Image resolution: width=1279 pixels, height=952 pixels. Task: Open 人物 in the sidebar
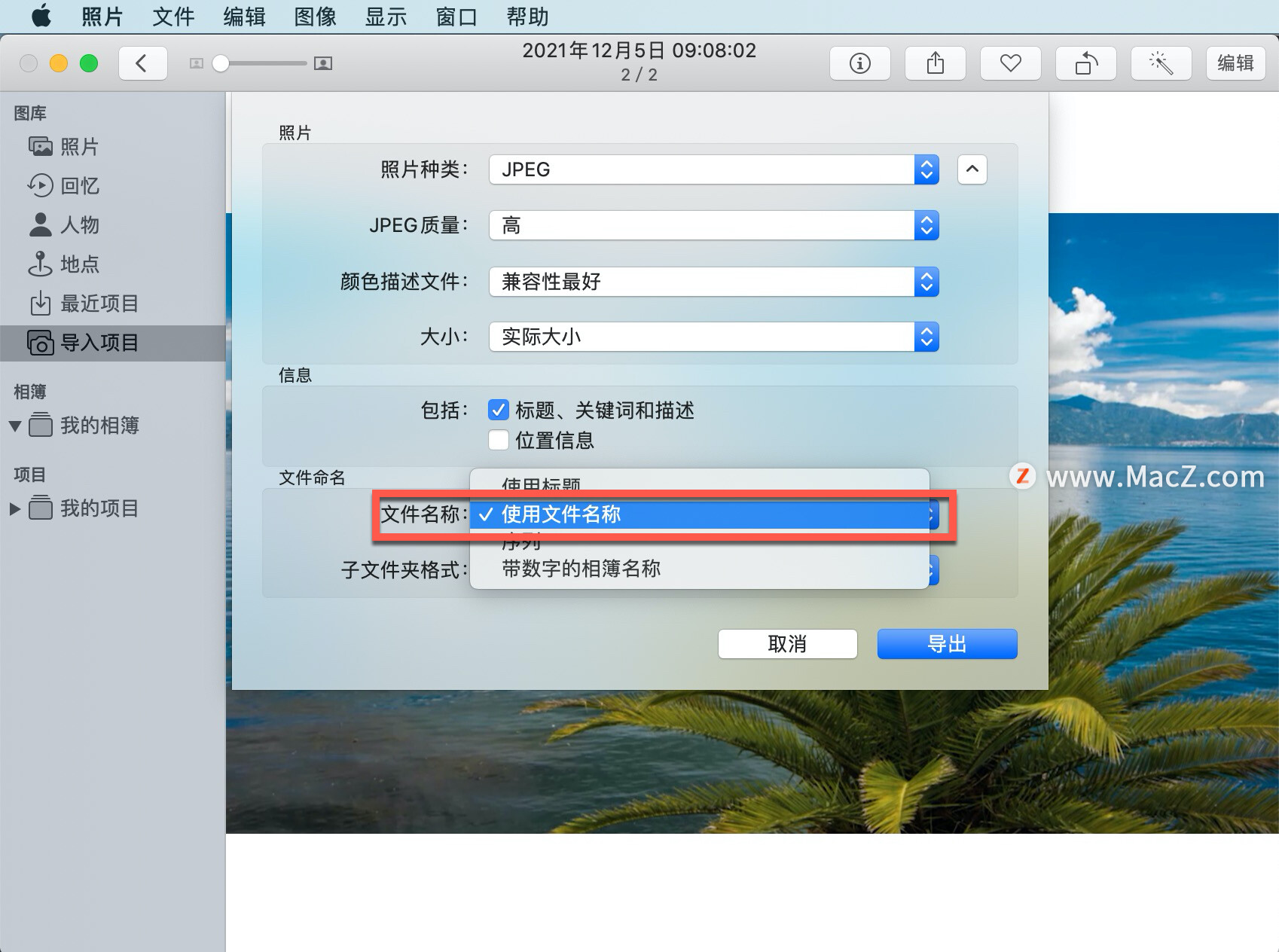pos(79,225)
